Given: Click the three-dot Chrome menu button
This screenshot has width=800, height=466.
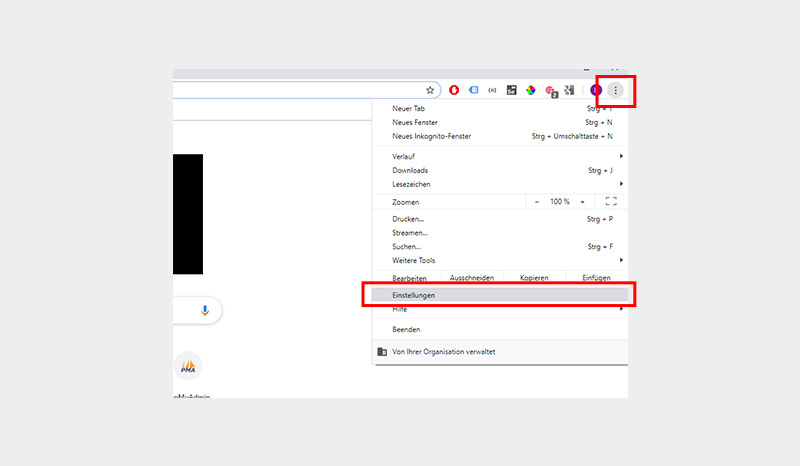Looking at the screenshot, I should click(x=616, y=91).
